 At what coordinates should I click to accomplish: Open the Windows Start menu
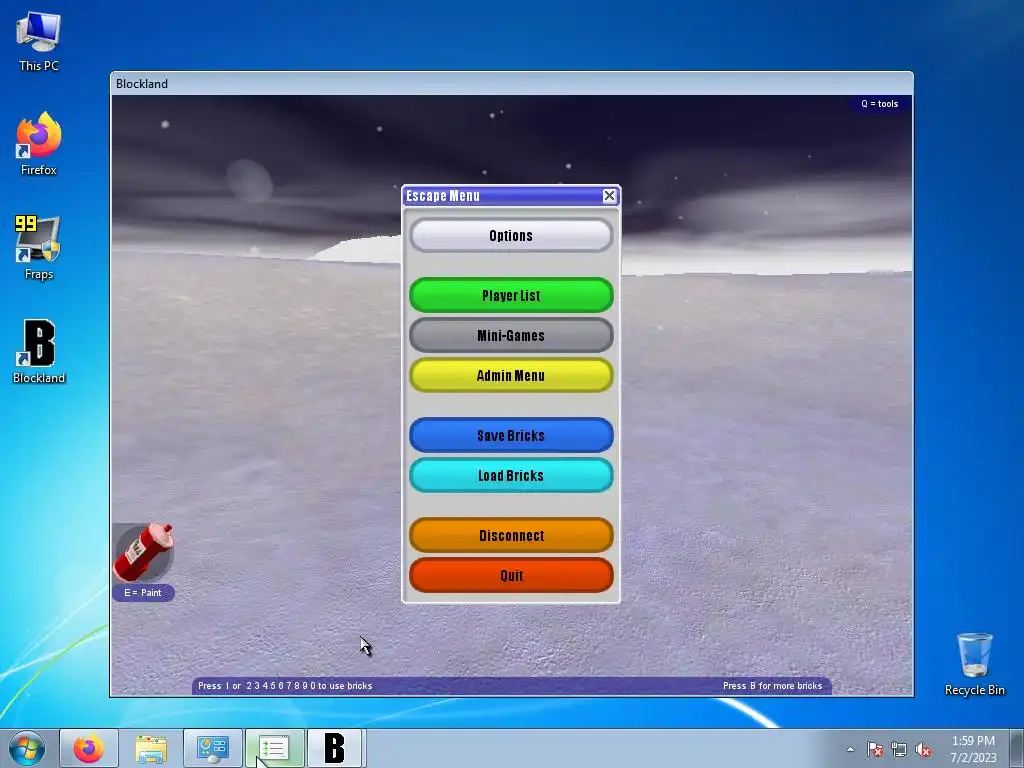27,748
